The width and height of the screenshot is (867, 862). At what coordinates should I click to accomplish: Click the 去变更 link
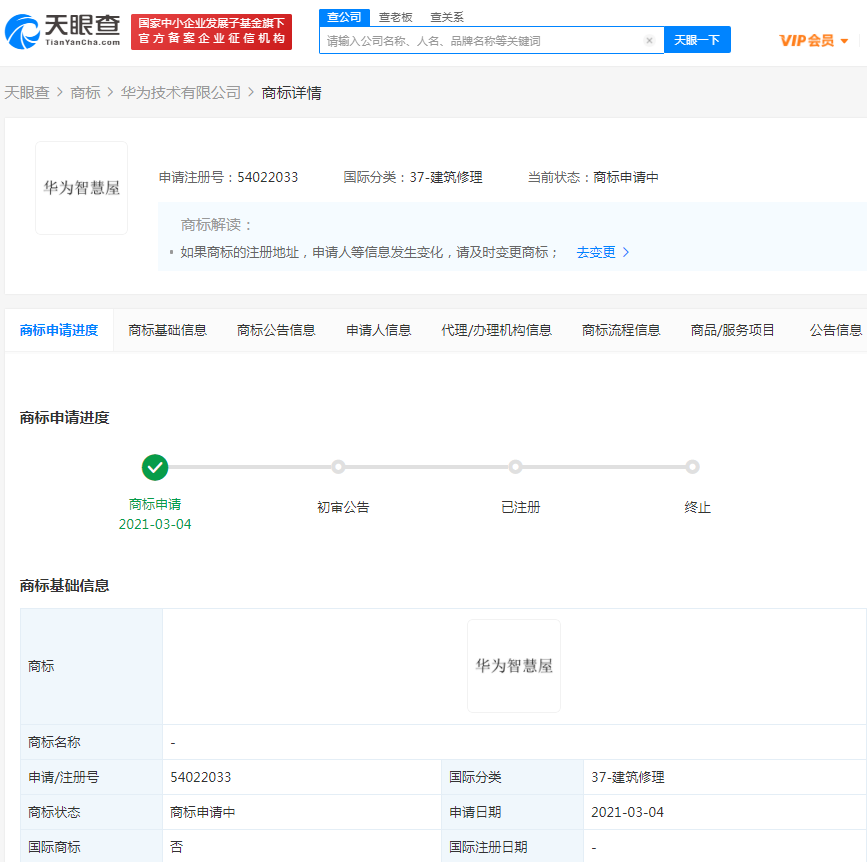point(599,252)
